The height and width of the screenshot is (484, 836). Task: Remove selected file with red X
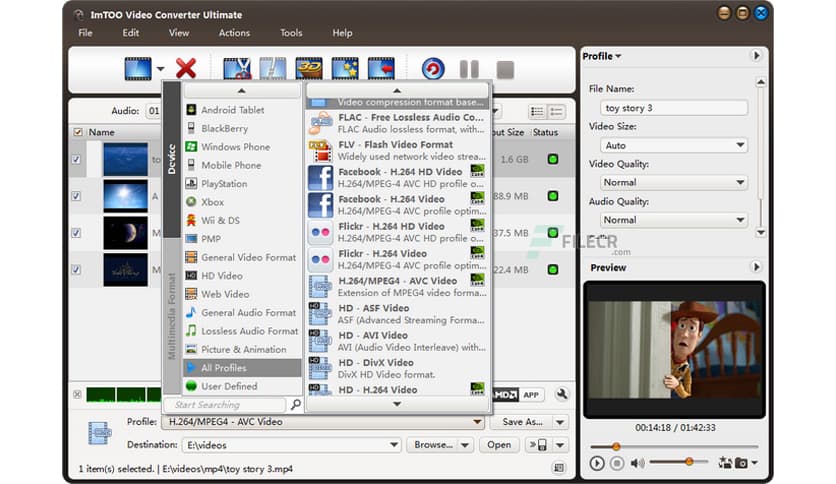[x=186, y=69]
